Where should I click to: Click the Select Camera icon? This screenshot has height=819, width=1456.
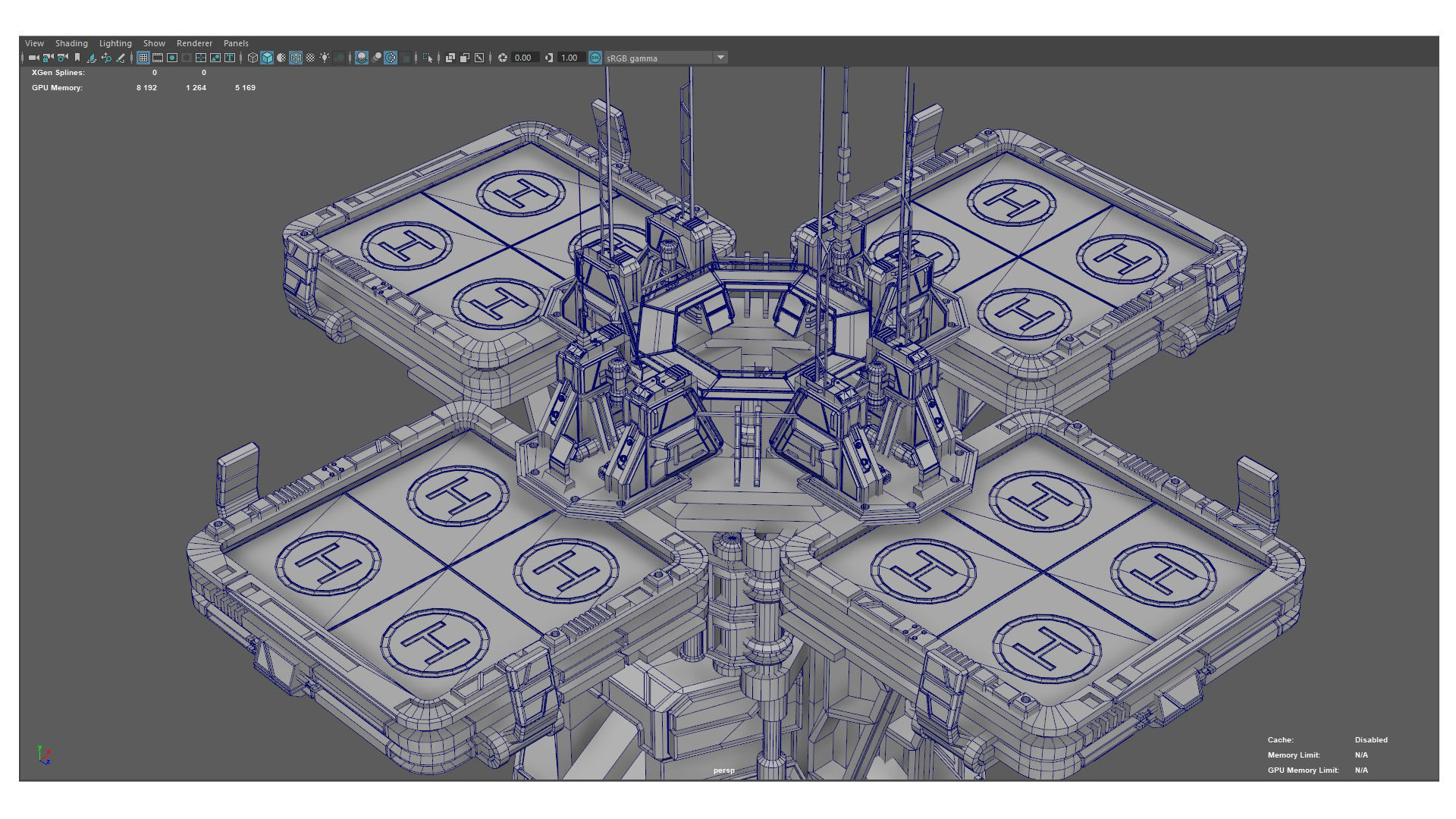coord(33,58)
